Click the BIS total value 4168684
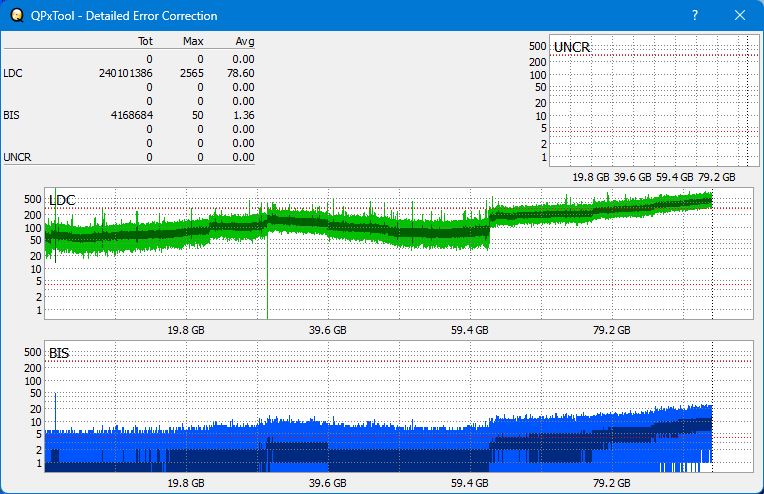 132,115
